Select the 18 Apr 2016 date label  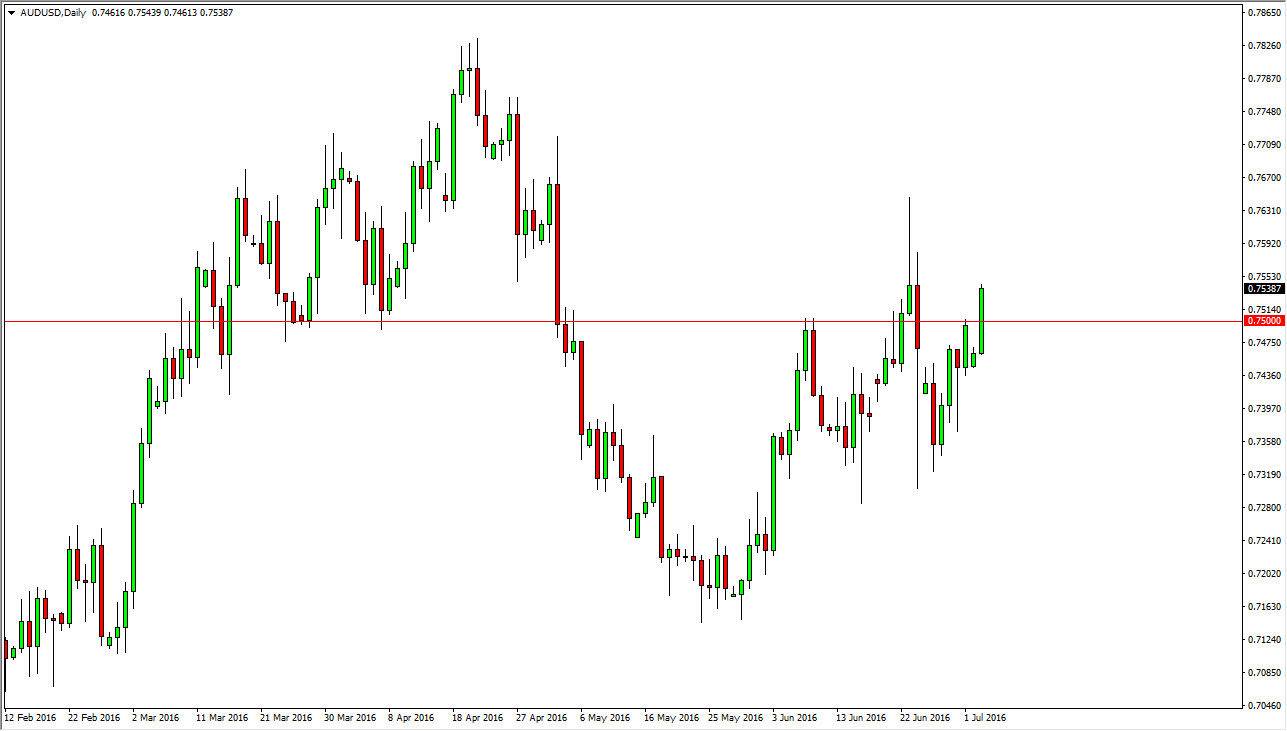pos(480,718)
